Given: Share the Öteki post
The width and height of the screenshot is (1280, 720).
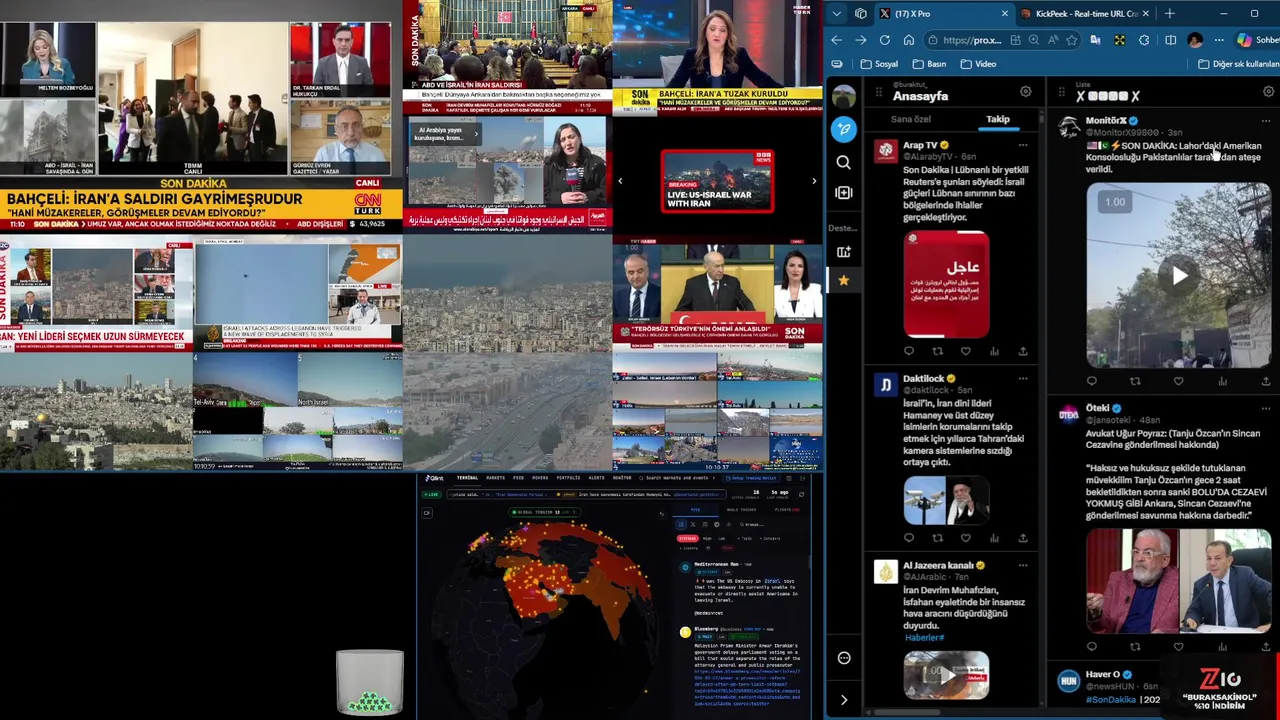Looking at the screenshot, I should click(1266, 646).
